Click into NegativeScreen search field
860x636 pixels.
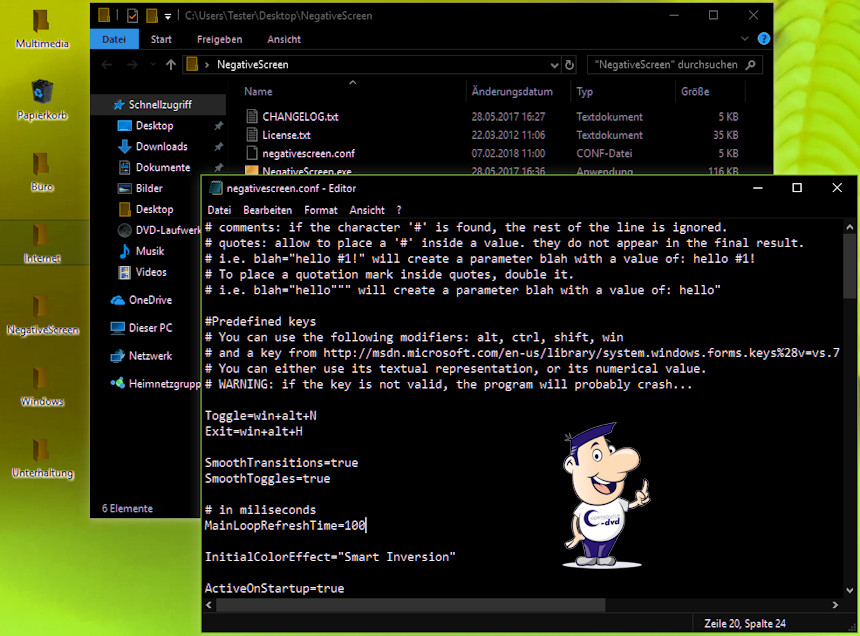(665, 65)
